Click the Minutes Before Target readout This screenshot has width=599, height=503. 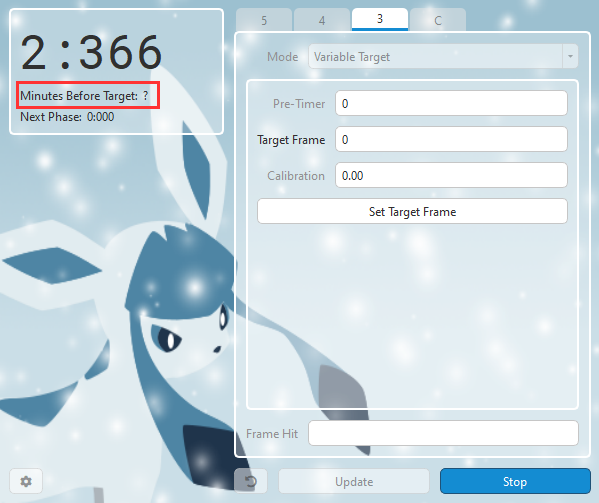click(84, 95)
